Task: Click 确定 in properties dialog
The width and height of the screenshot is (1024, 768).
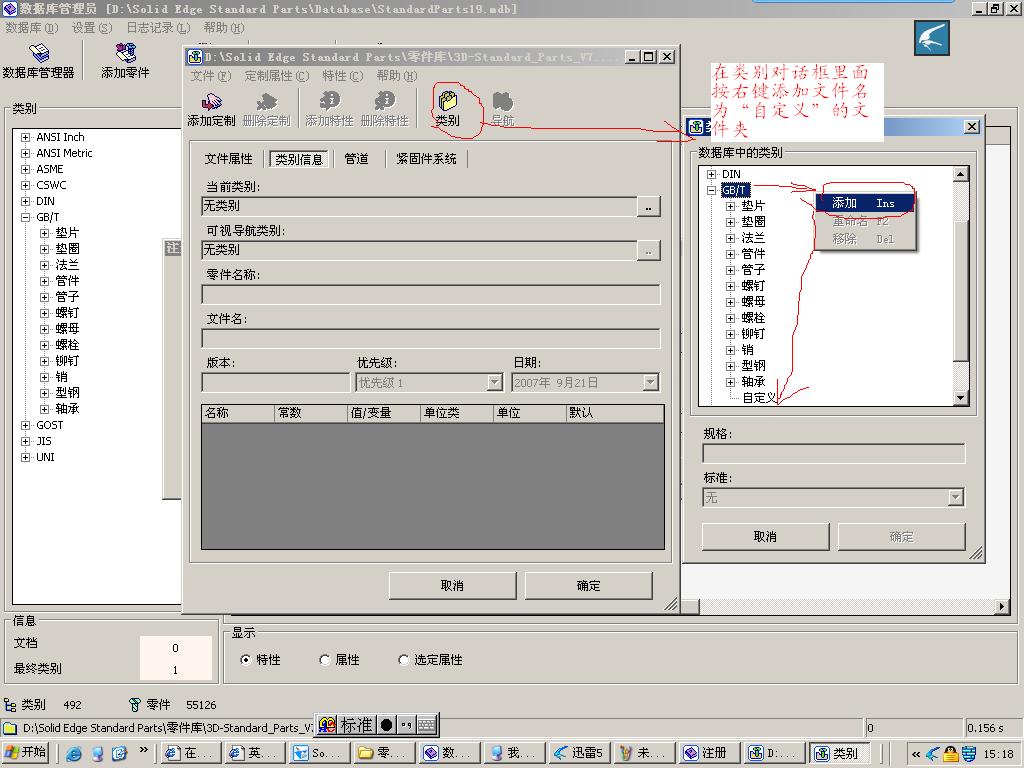Action: coord(588,586)
